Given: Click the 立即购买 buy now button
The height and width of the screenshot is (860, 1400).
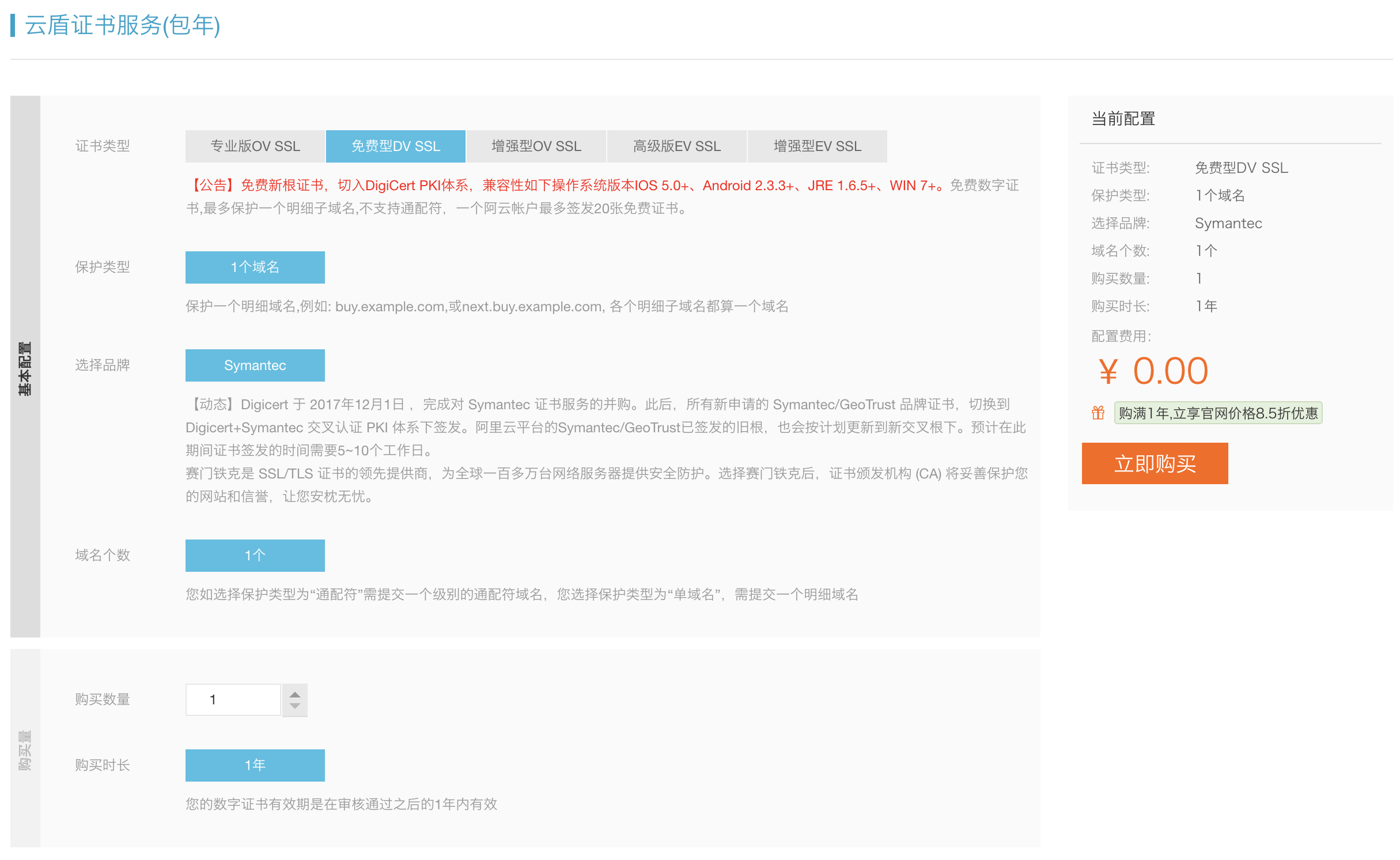Looking at the screenshot, I should click(x=1155, y=463).
